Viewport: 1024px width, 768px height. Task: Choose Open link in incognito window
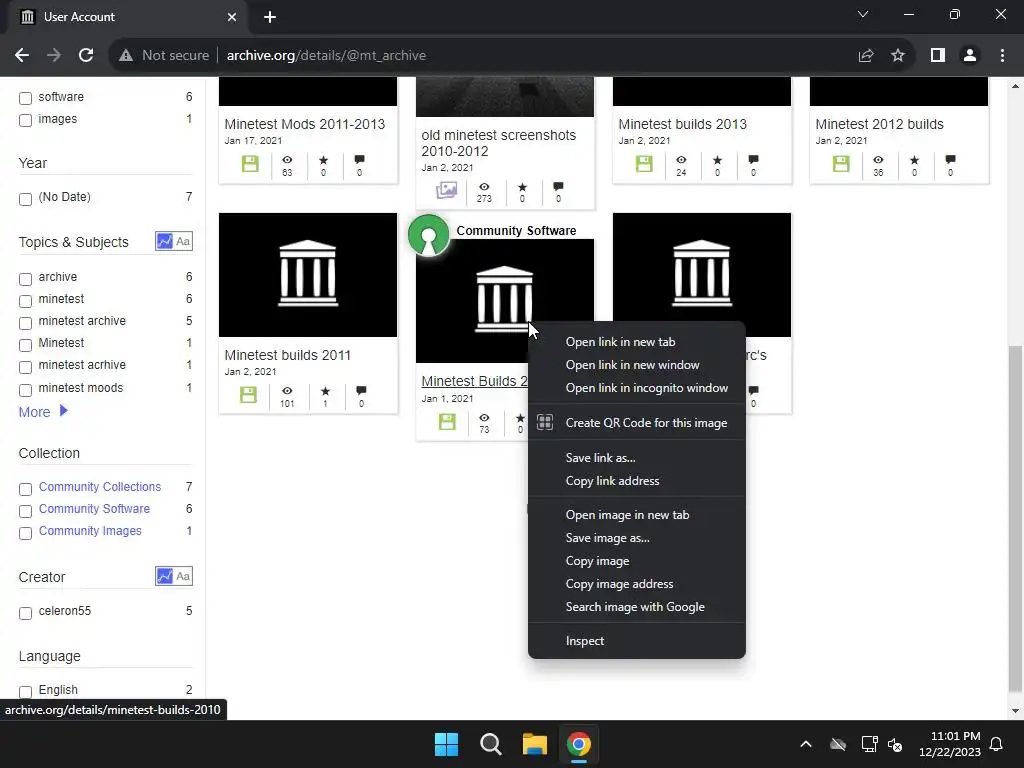637,387
